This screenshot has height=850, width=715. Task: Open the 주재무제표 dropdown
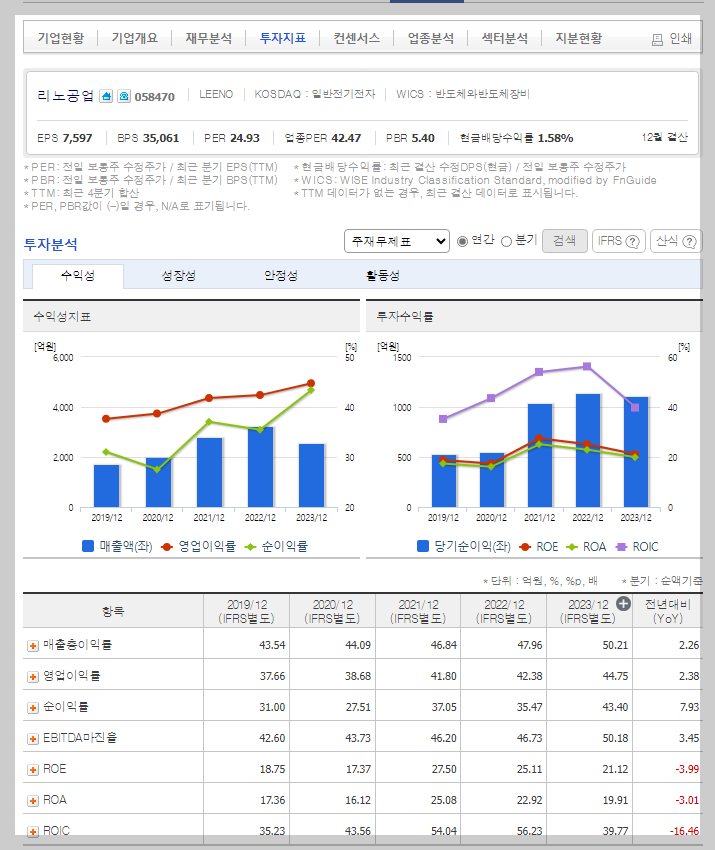tap(397, 241)
